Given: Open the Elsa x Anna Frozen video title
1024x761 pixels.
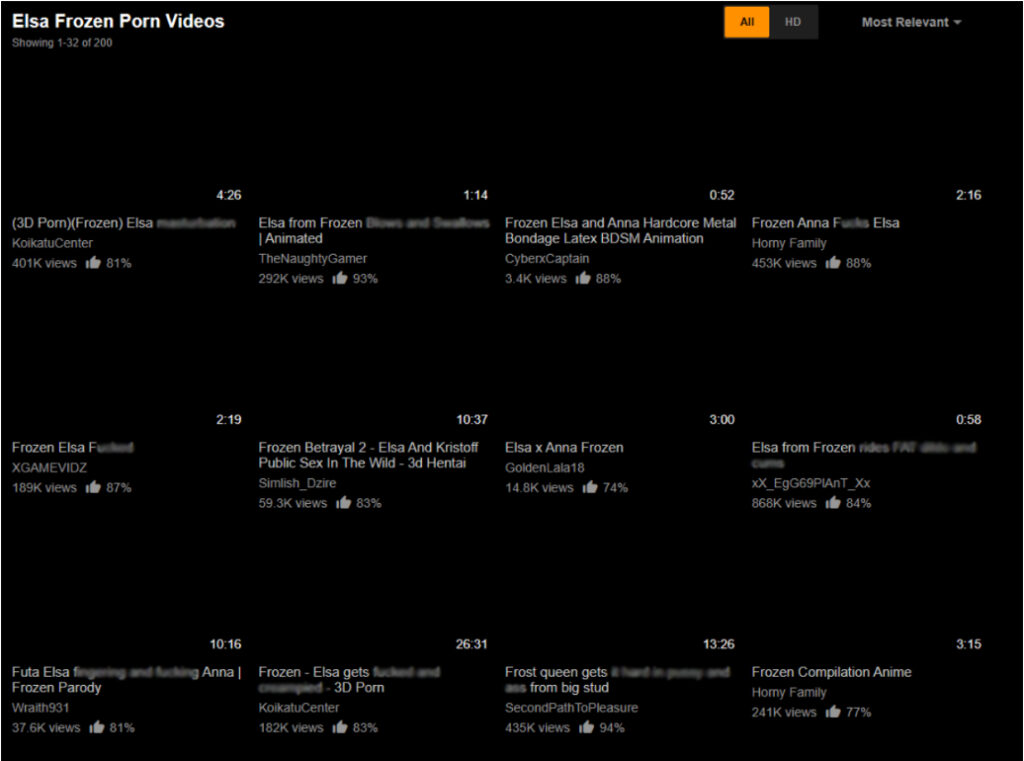Looking at the screenshot, I should 564,447.
